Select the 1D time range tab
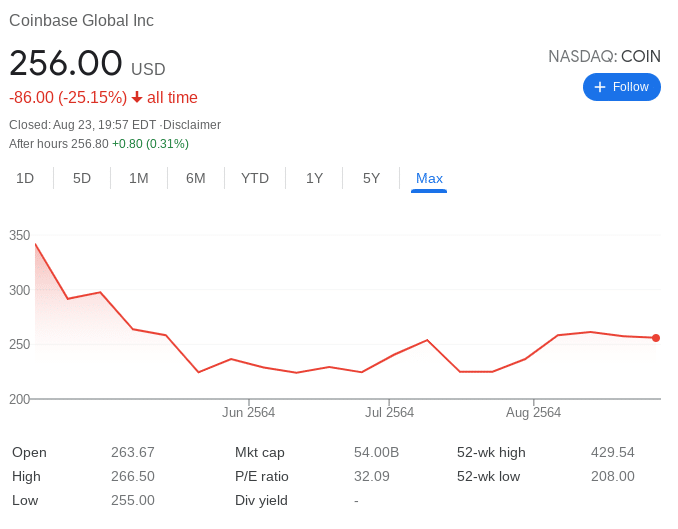The width and height of the screenshot is (678, 529). tap(25, 178)
